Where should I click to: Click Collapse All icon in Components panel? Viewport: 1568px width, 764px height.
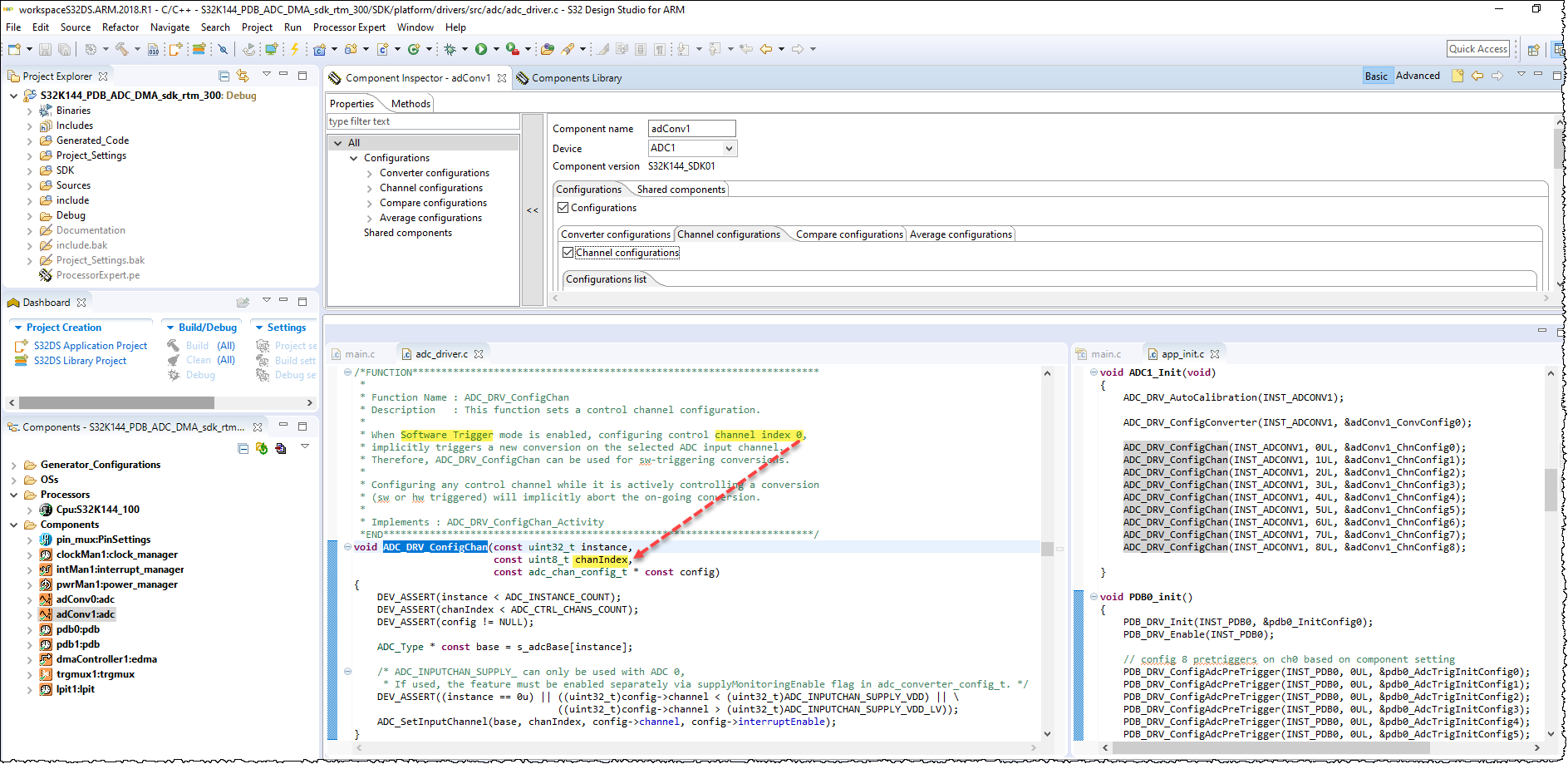point(243,448)
